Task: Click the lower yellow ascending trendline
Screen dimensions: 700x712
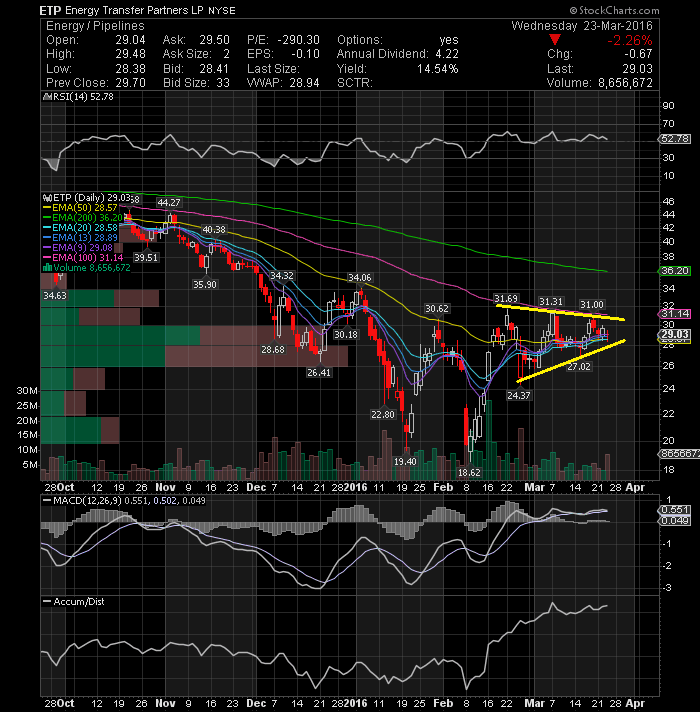Action: [571, 361]
